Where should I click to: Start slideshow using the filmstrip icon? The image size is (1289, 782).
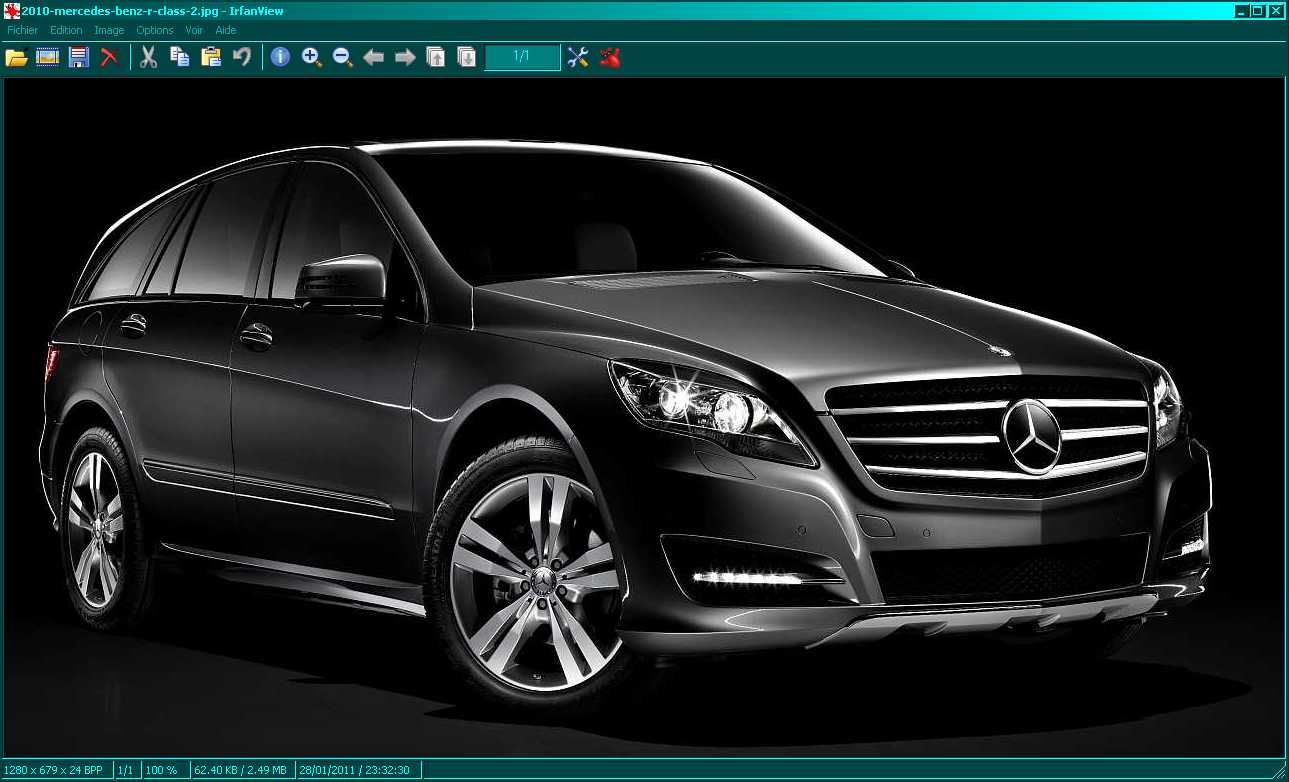(47, 57)
